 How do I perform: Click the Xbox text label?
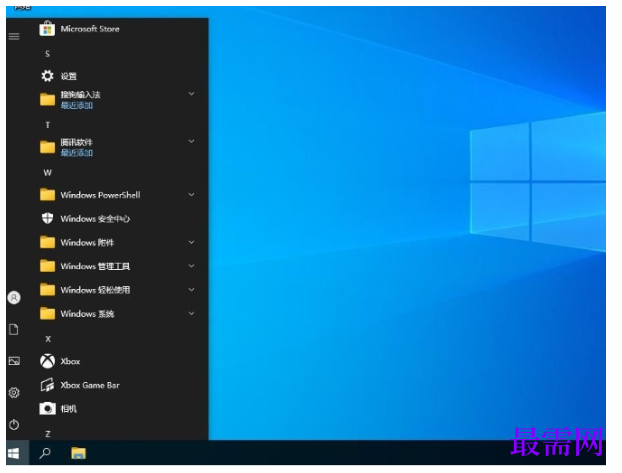point(70,361)
